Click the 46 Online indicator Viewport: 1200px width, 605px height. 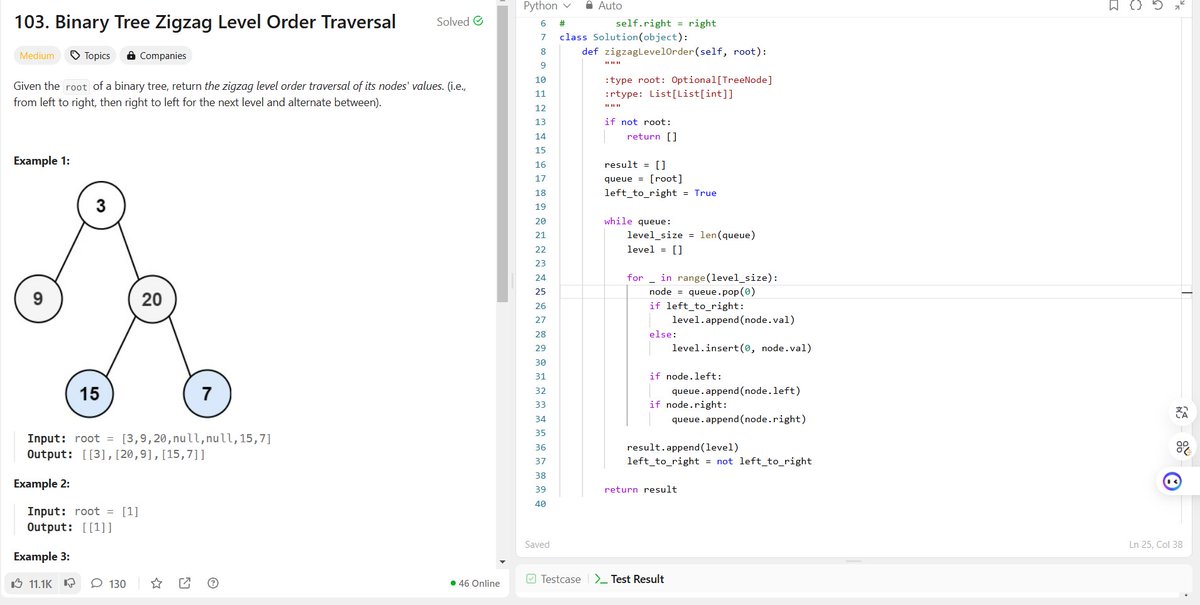(x=475, y=583)
